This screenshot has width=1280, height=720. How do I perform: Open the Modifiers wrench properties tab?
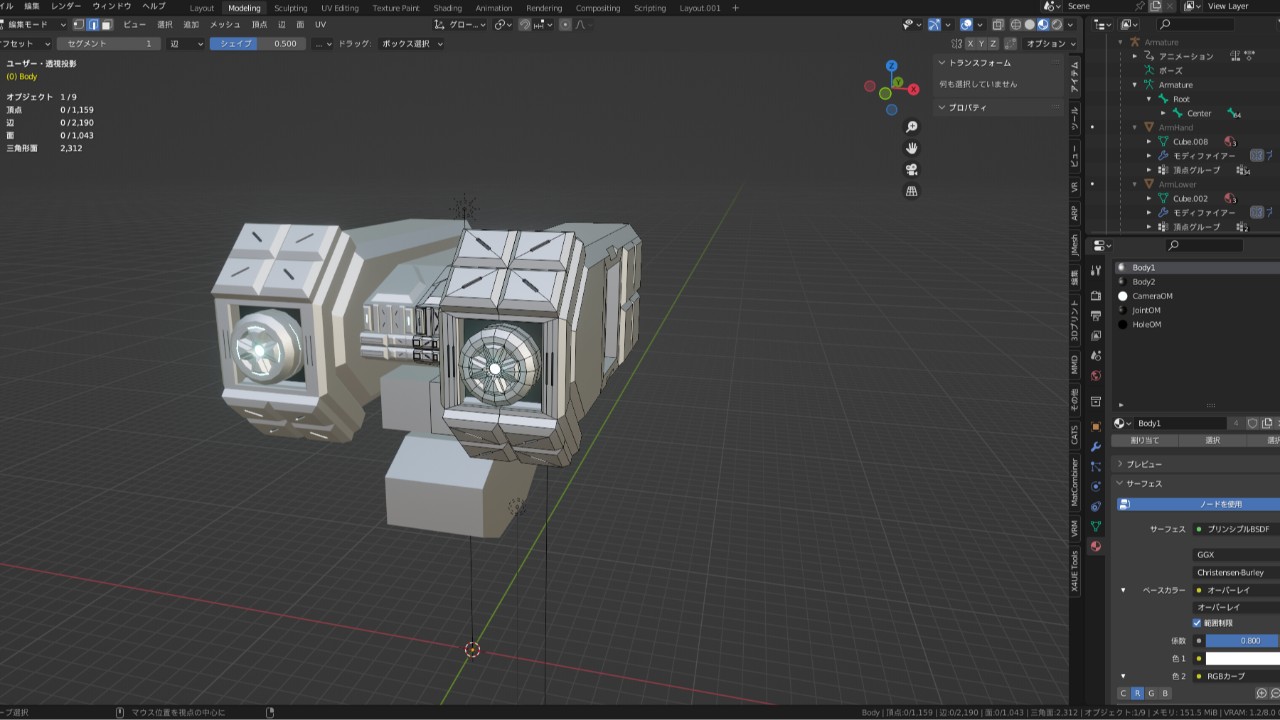[x=1096, y=446]
